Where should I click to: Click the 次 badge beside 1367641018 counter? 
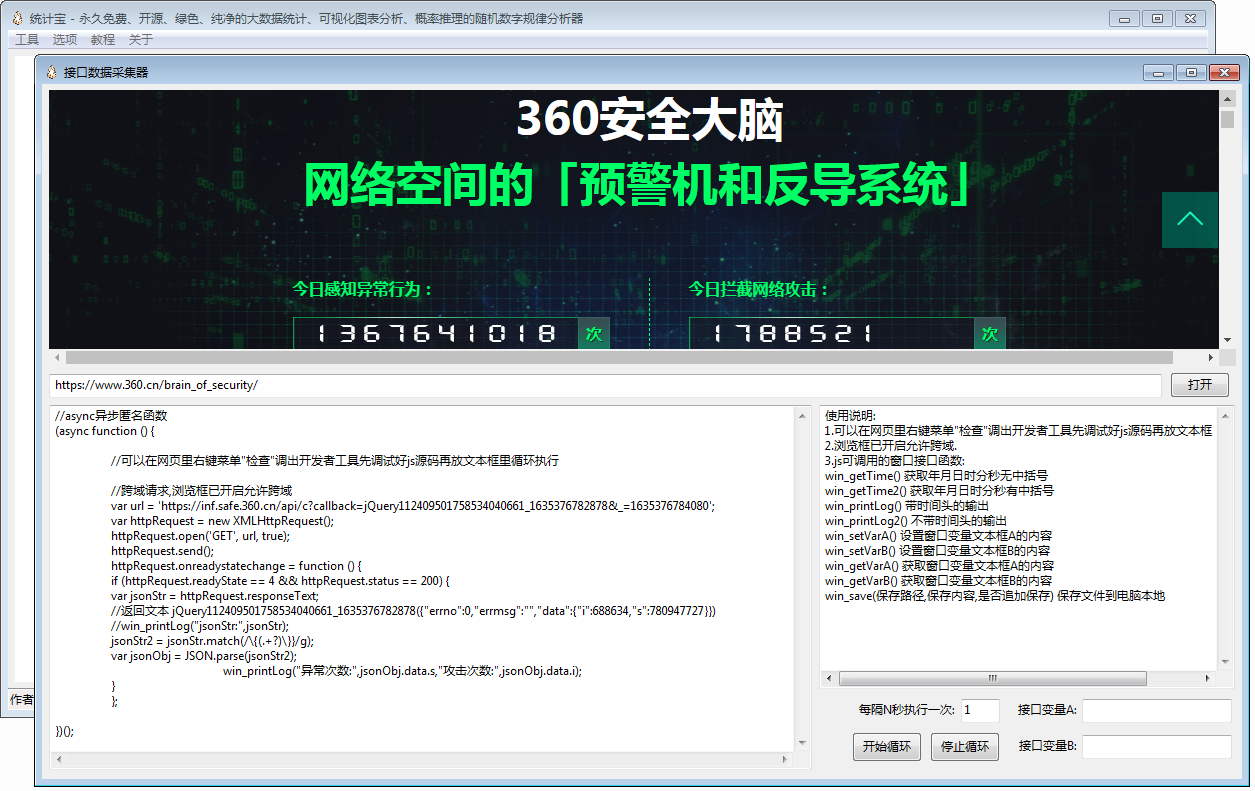pyautogui.click(x=594, y=334)
